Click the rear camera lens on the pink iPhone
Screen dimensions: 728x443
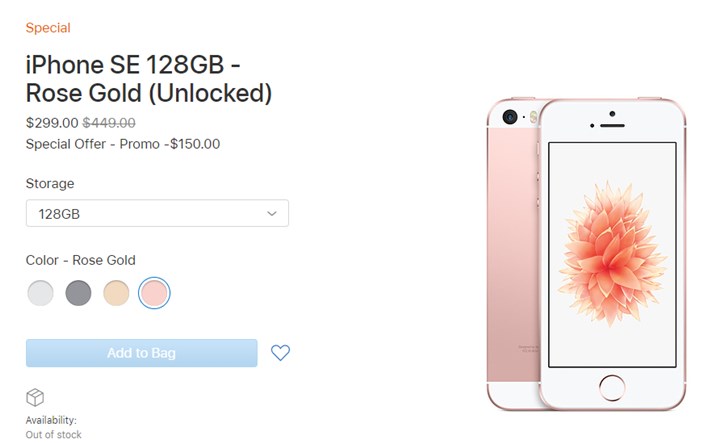pos(509,116)
